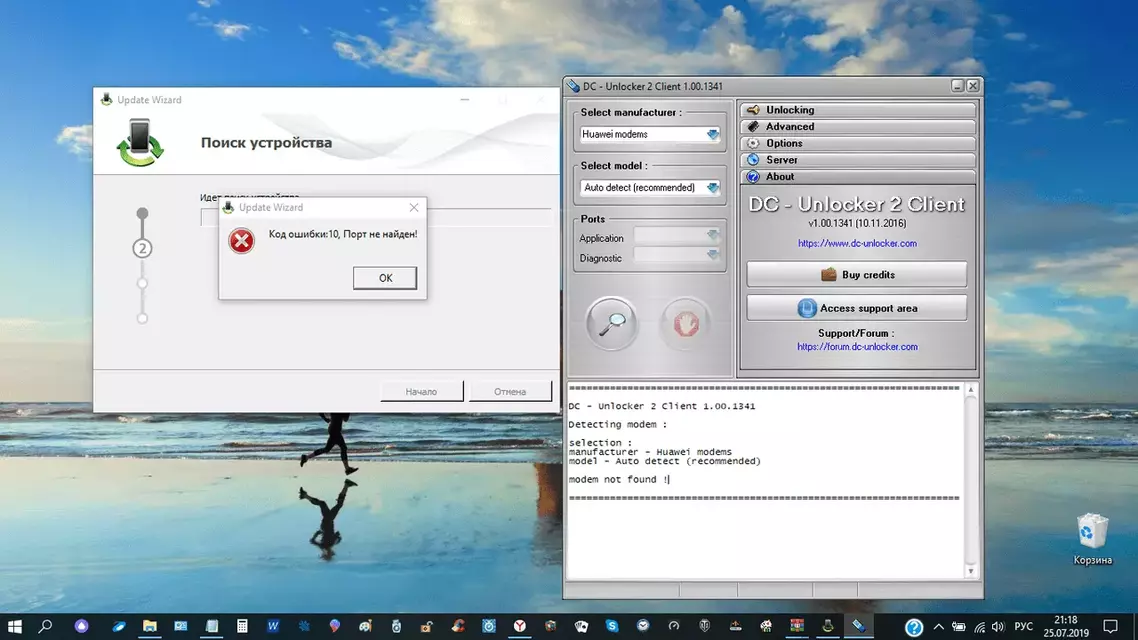The height and width of the screenshot is (640, 1138).
Task: Click the log output scrollbar down arrow
Action: pyautogui.click(x=970, y=571)
